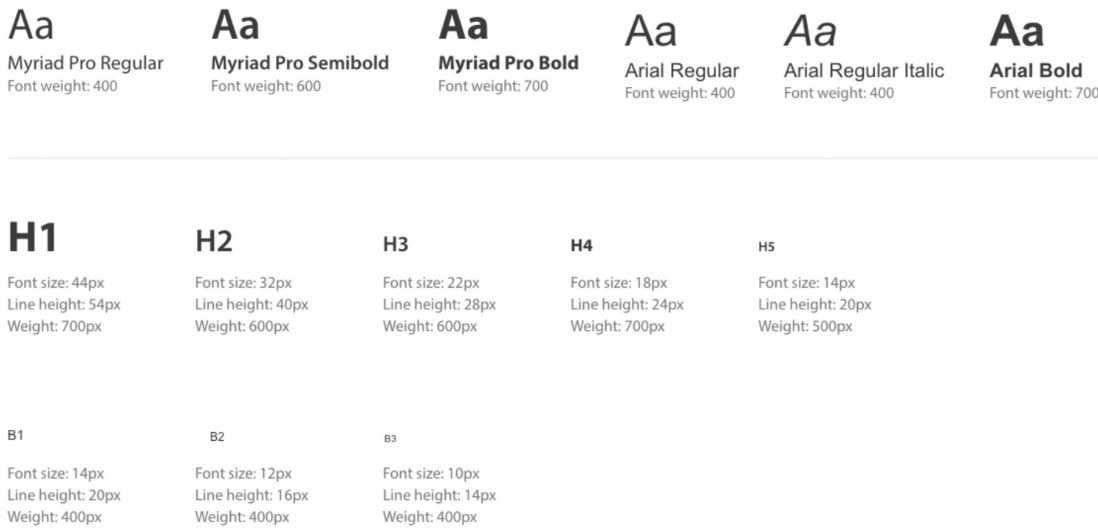Click the H1 heading sample

[x=32, y=238]
